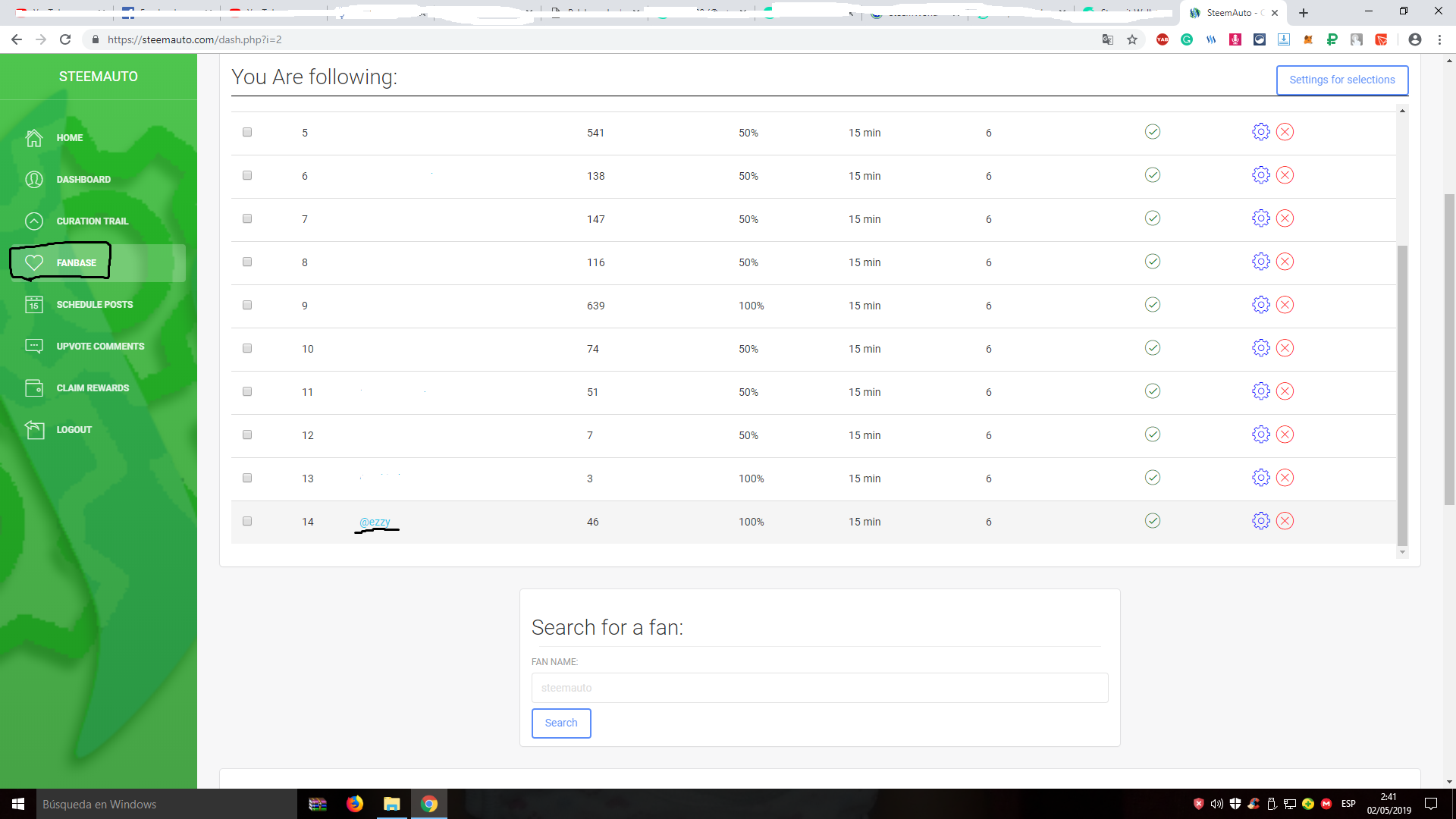1456x819 pixels.
Task: Click Settings for selections button
Action: pos(1341,80)
